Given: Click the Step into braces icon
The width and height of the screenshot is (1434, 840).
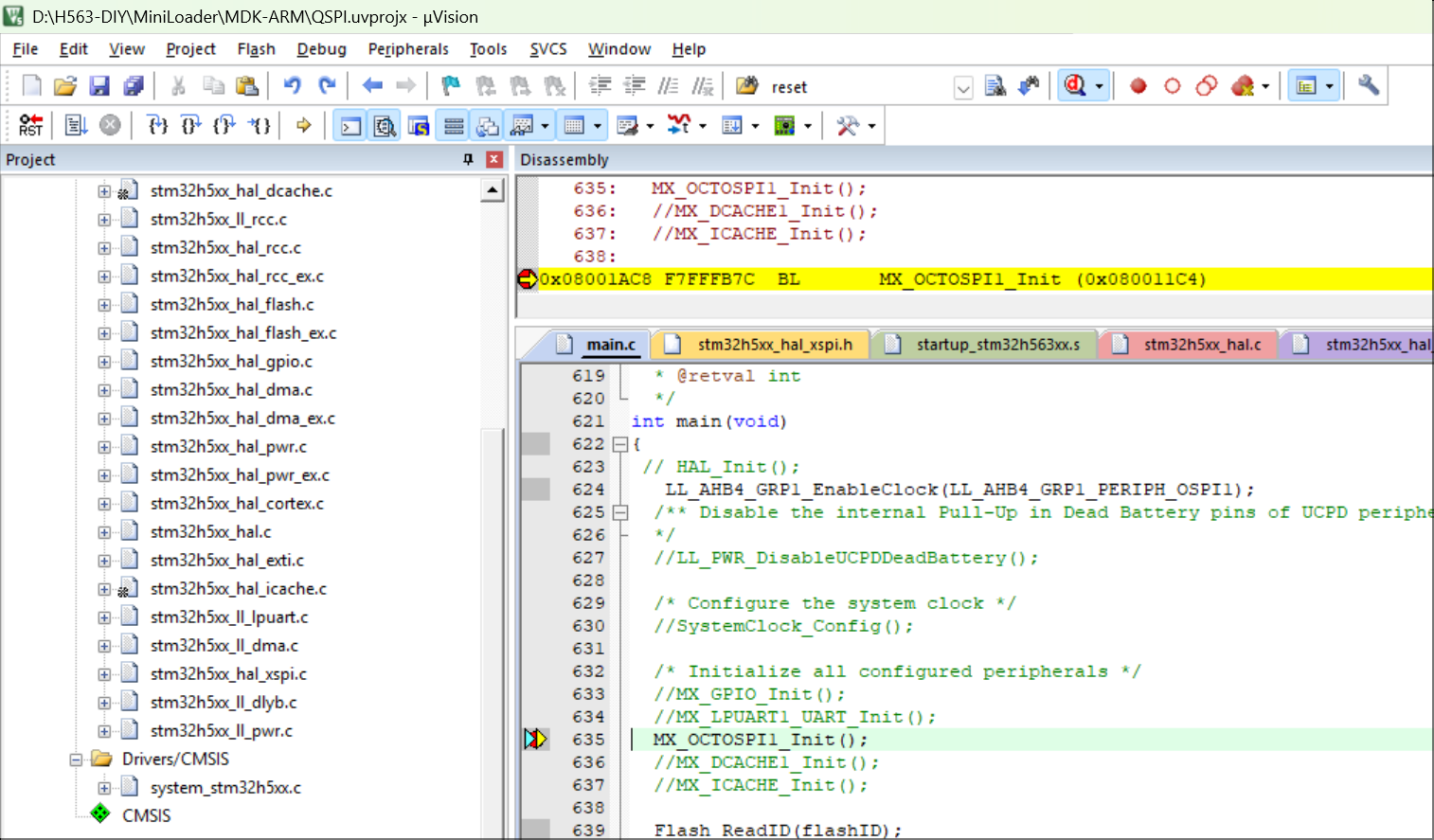Looking at the screenshot, I should point(158,125).
